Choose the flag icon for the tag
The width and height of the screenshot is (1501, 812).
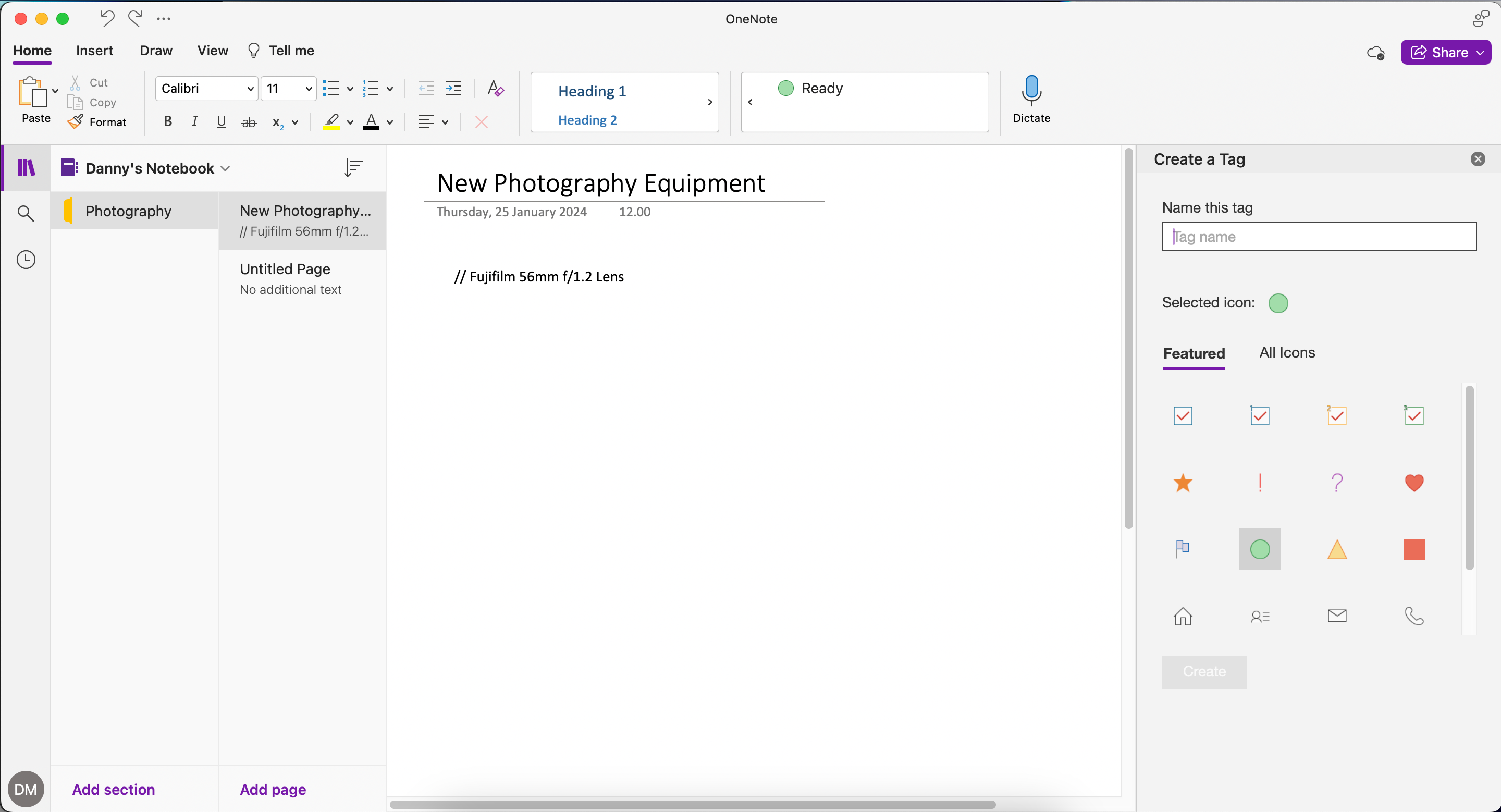coord(1182,549)
